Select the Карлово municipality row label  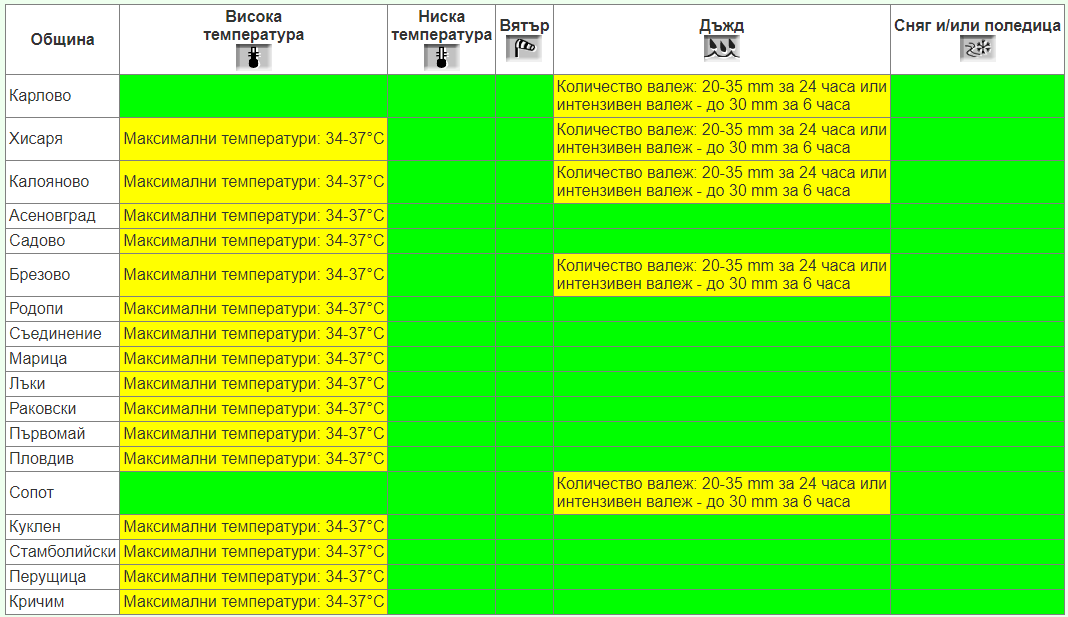[40, 96]
